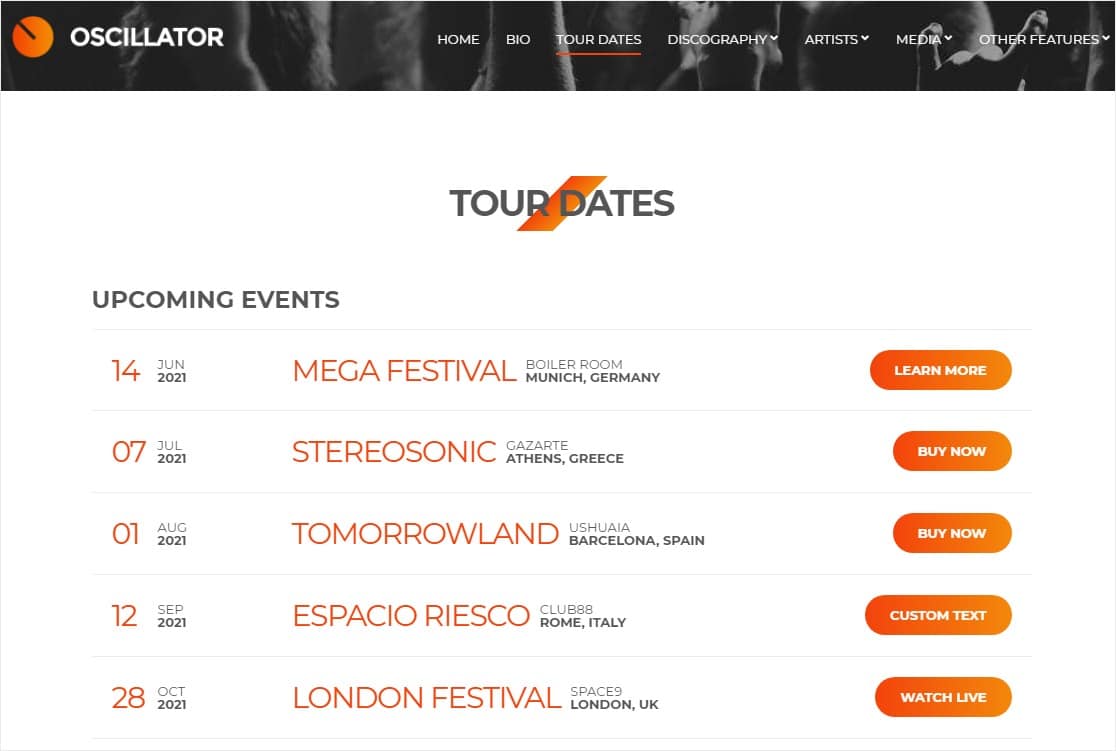
Task: Go to the Bio page
Action: pyautogui.click(x=518, y=39)
